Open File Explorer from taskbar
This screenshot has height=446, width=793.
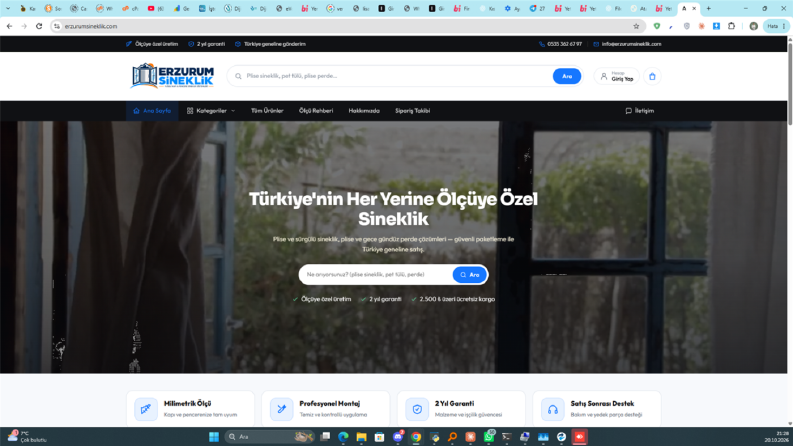(x=361, y=437)
